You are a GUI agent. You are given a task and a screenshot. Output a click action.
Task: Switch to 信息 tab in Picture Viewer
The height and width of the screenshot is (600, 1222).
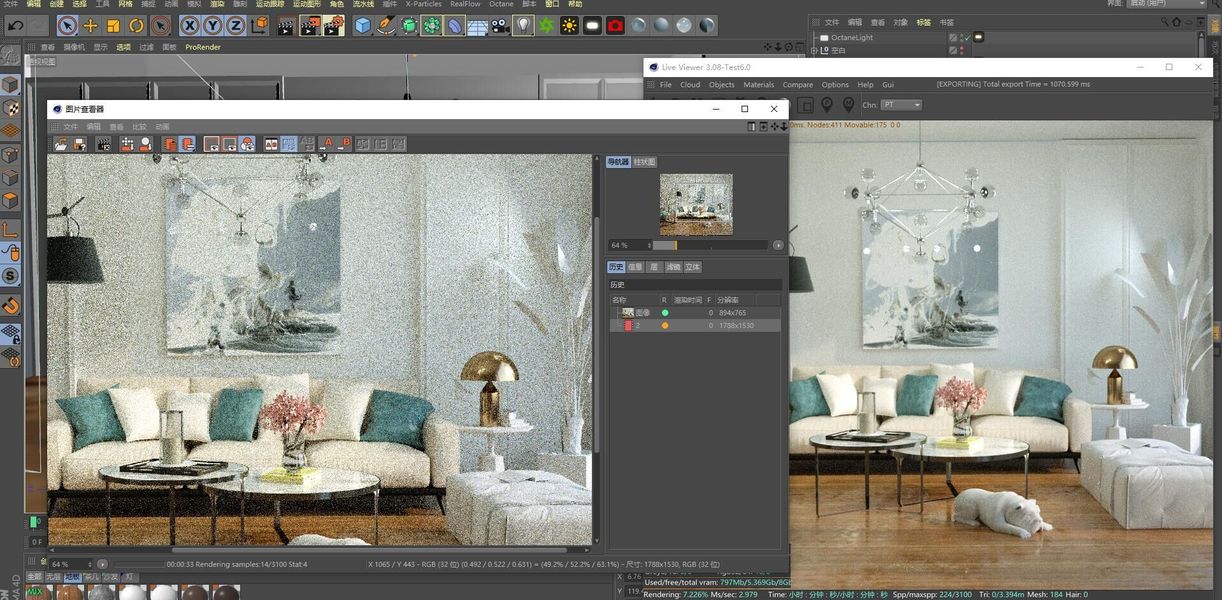(636, 267)
